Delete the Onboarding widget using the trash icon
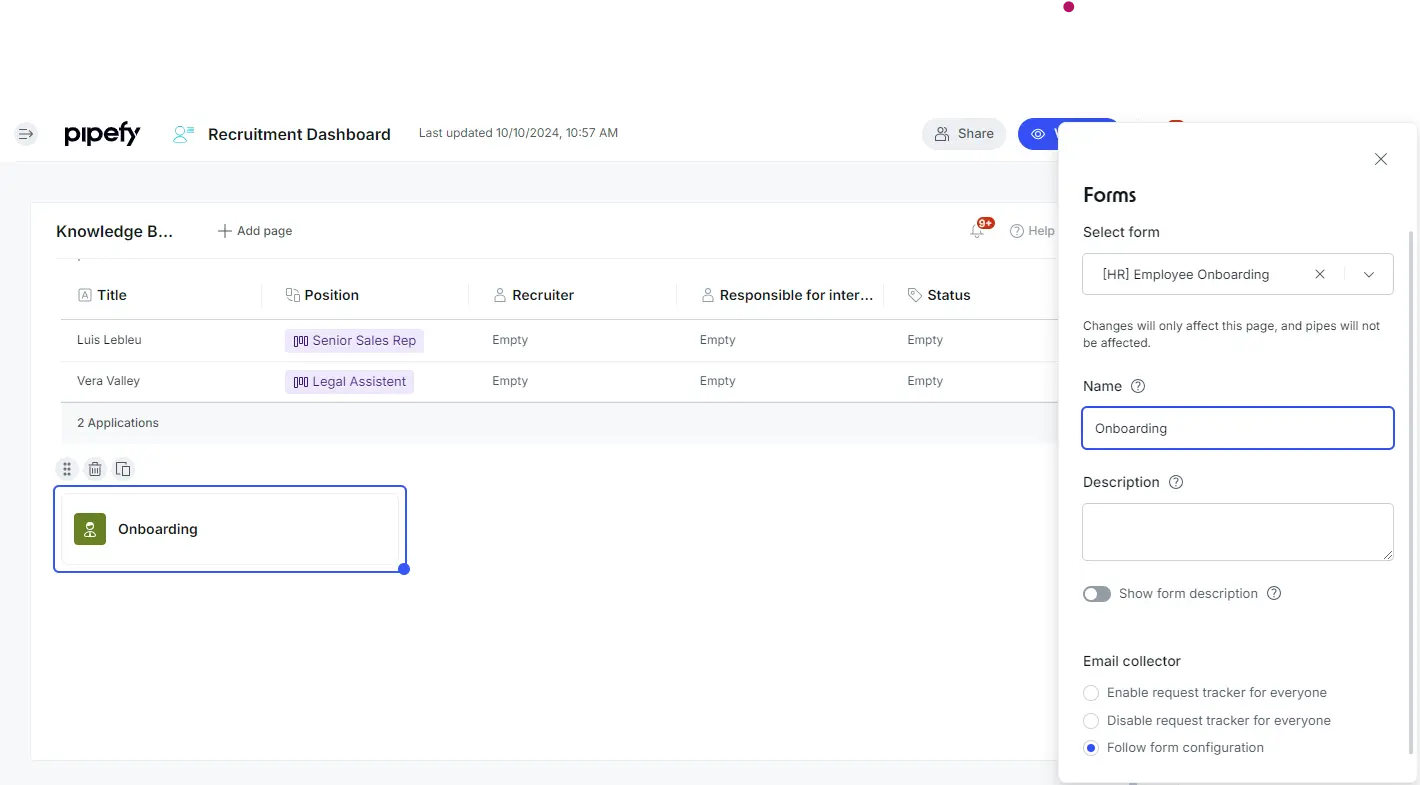1420x785 pixels. 95,468
